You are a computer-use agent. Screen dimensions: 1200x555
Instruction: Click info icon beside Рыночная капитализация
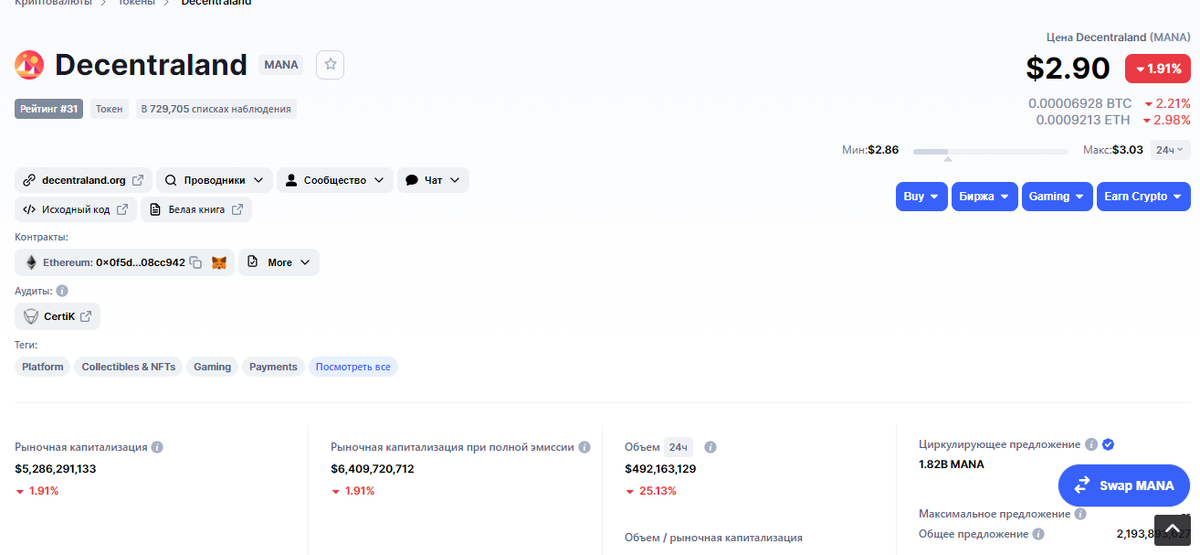[158, 447]
